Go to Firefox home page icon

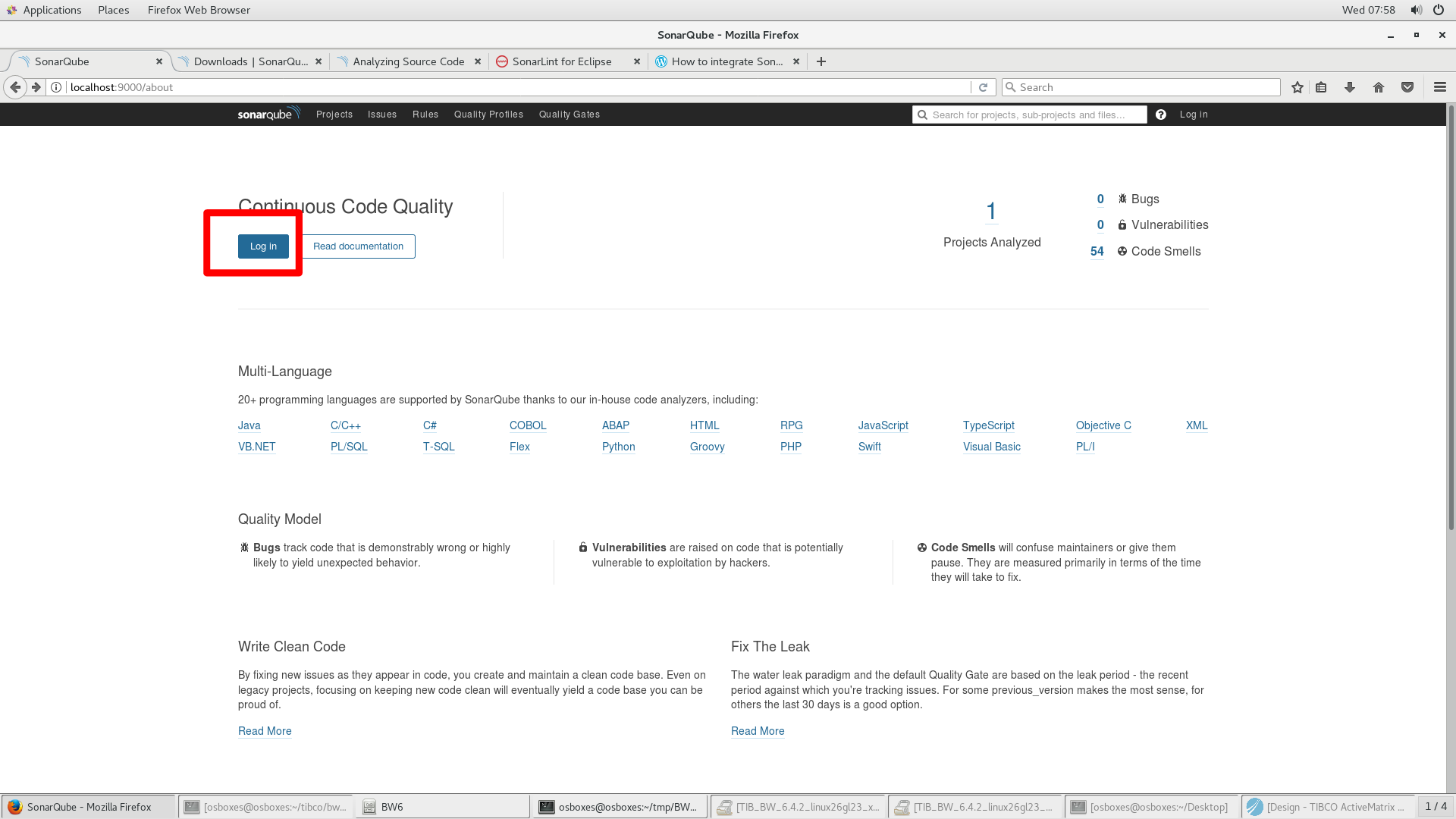tap(1379, 87)
